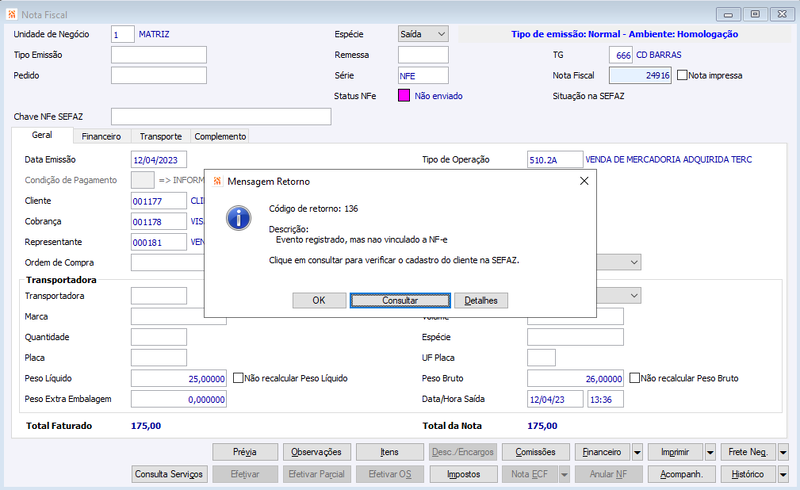Open the arrow next to Financeiro button

(x=637, y=452)
